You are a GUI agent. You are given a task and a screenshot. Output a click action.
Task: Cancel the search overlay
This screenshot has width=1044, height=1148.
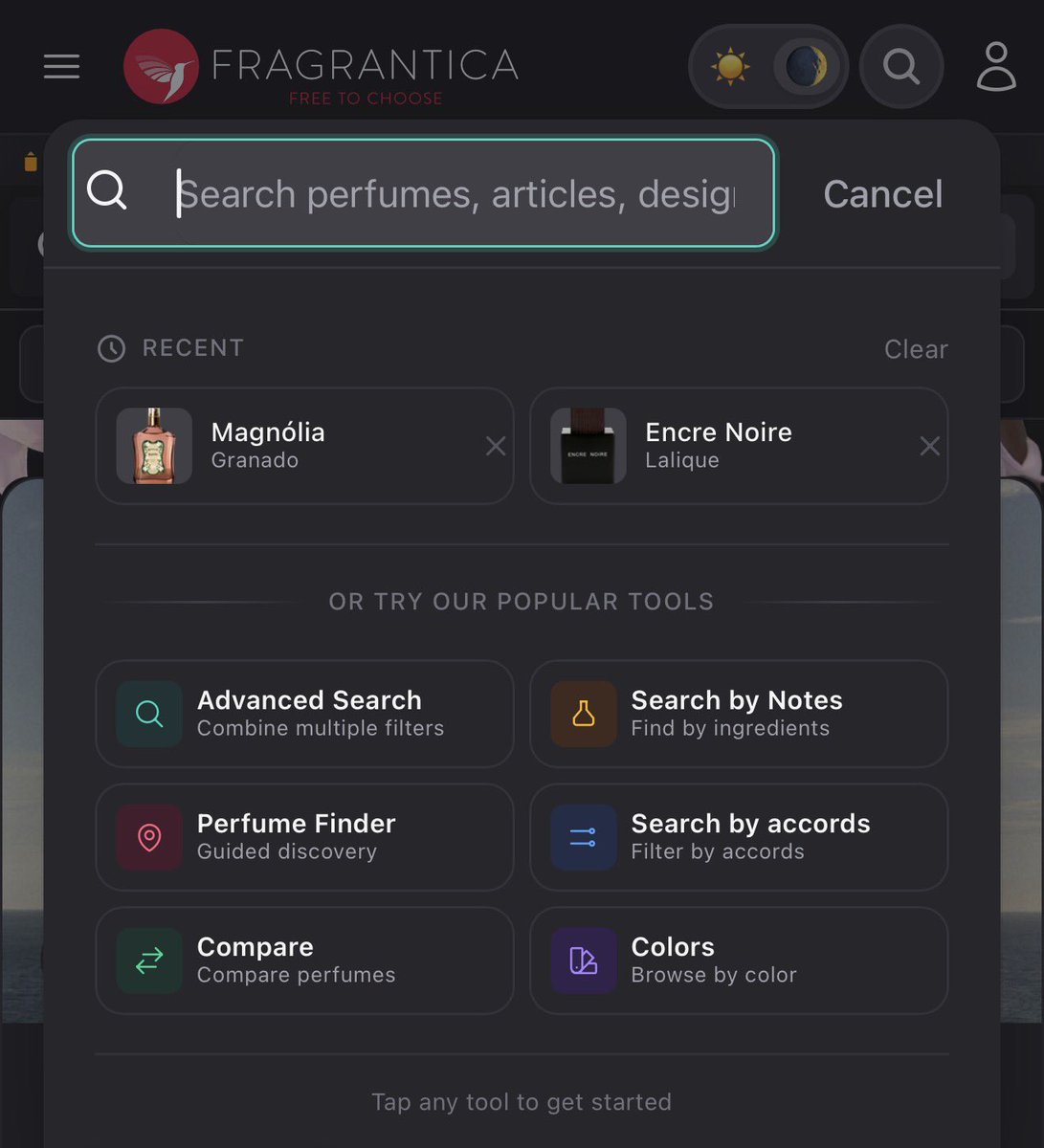883,194
